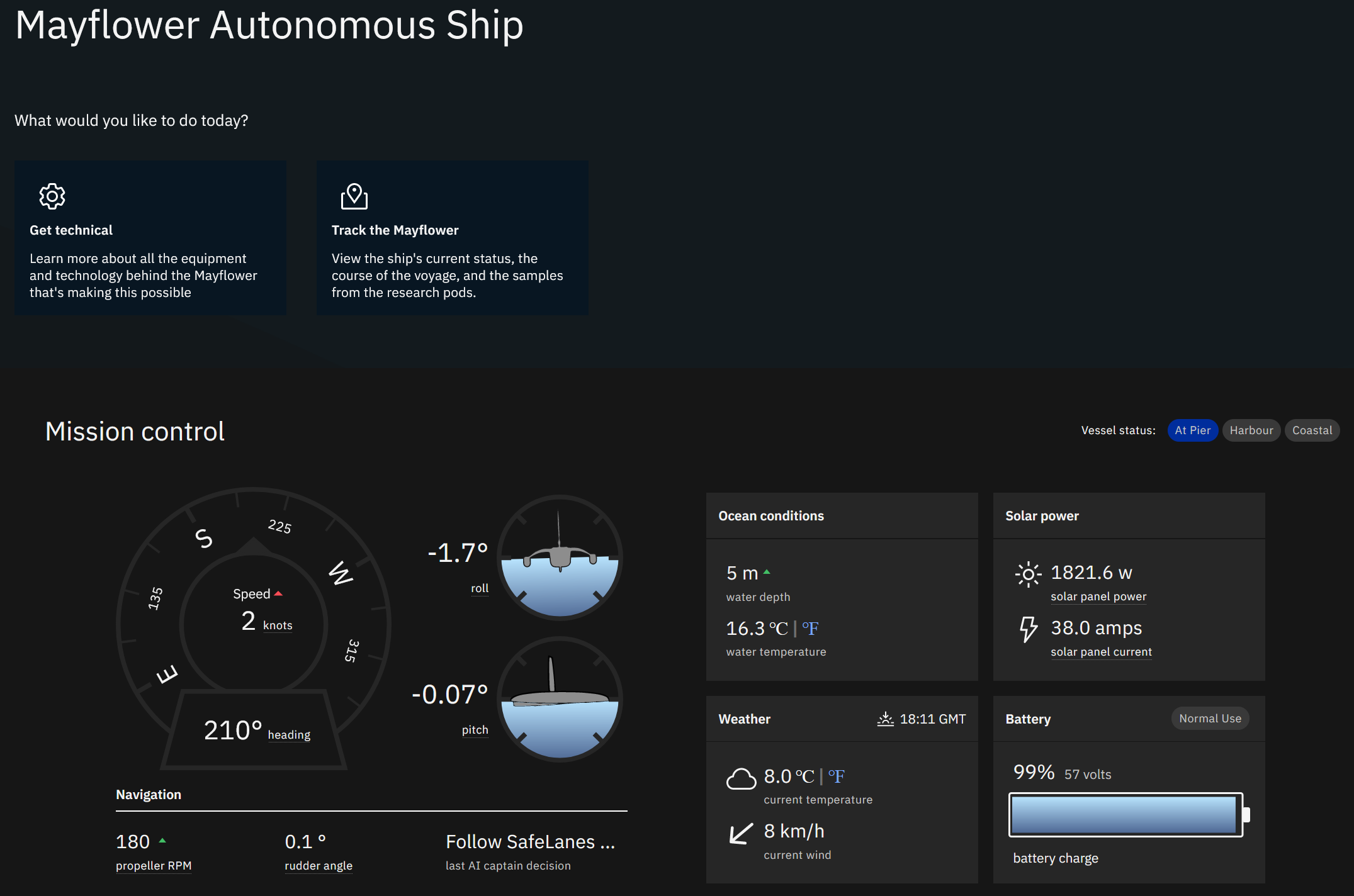
Task: Select the At Pier vessel status
Action: [x=1192, y=430]
